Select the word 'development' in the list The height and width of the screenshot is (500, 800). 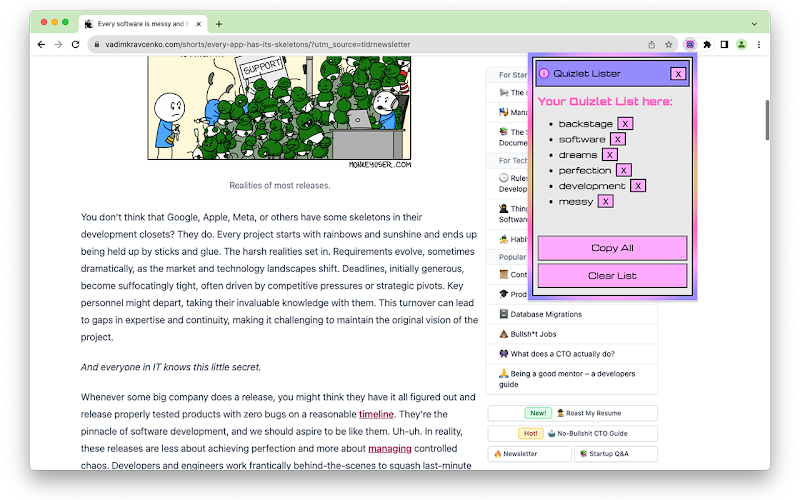(592, 186)
